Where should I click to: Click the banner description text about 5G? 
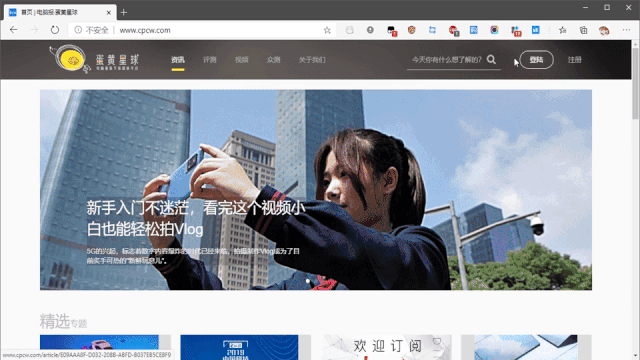click(x=193, y=256)
